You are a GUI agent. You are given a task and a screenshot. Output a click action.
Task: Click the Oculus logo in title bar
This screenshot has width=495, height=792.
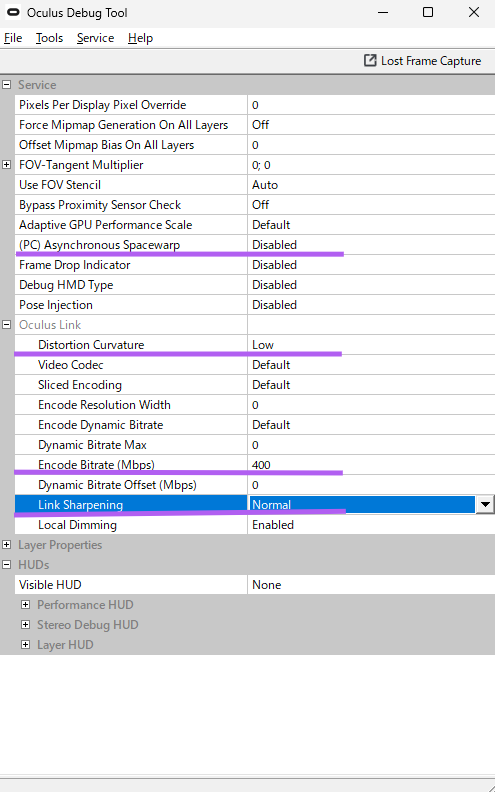coord(14,13)
